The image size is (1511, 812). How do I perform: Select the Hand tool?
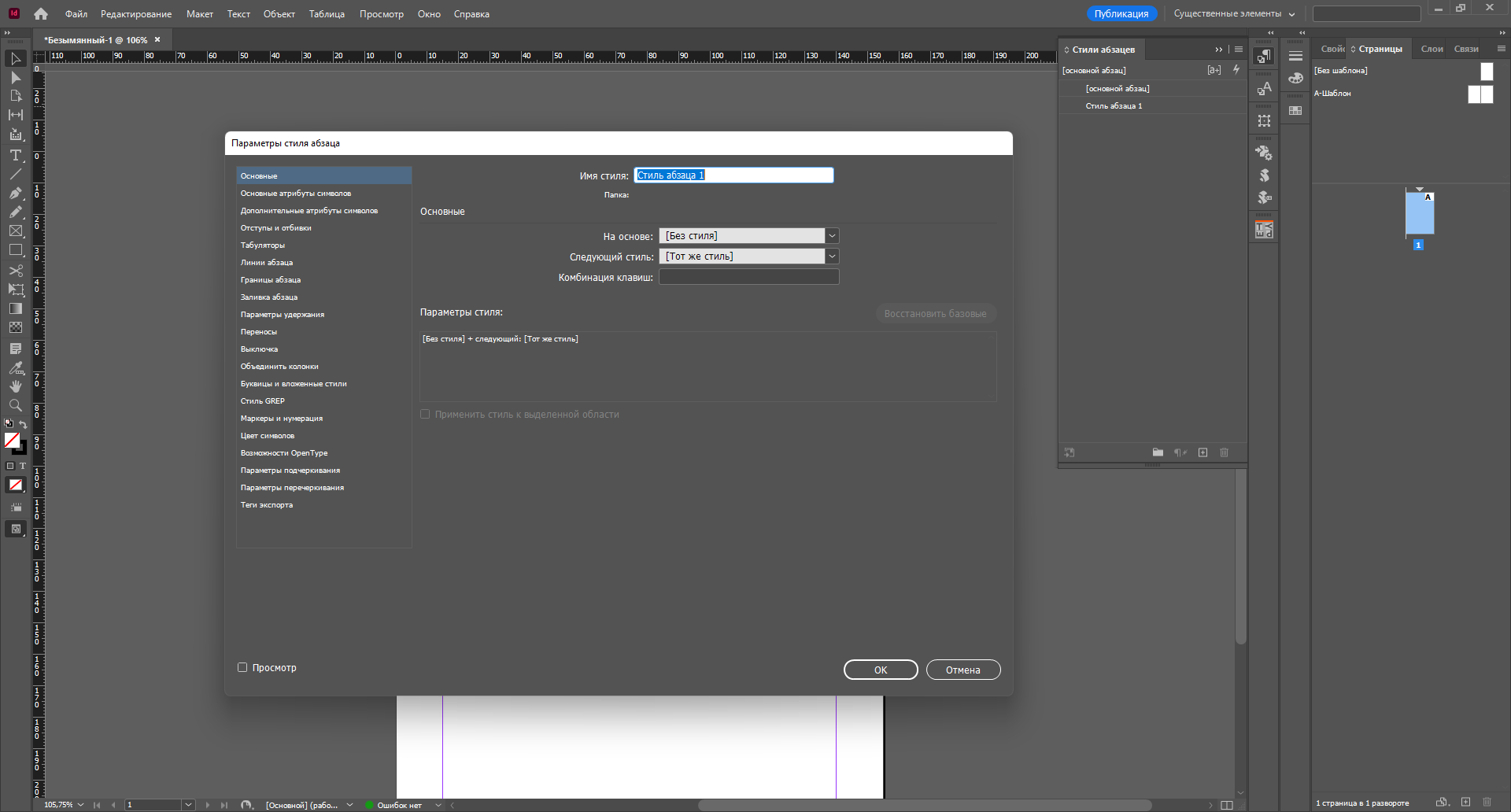point(16,386)
